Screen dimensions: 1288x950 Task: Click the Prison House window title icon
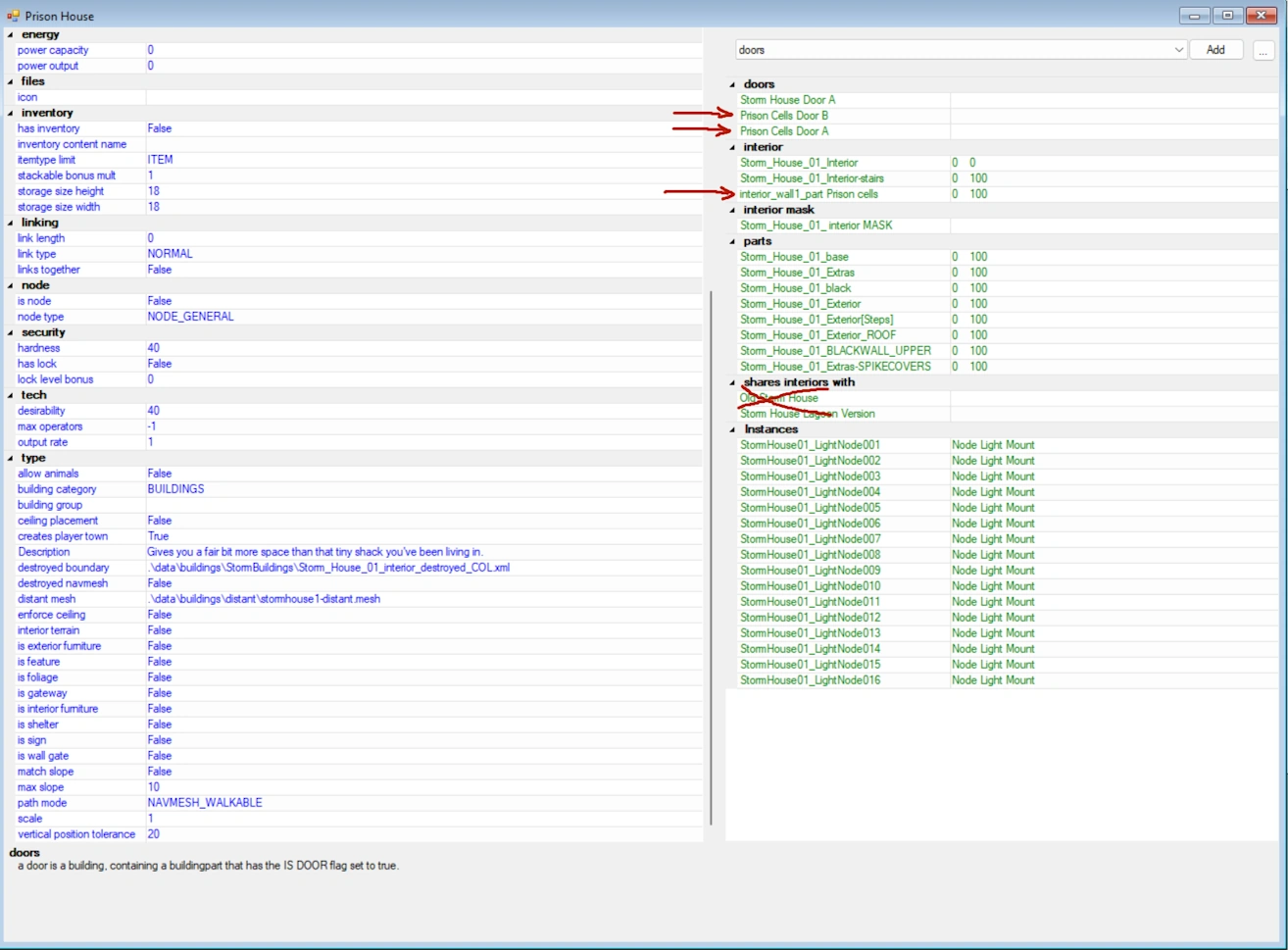13,16
